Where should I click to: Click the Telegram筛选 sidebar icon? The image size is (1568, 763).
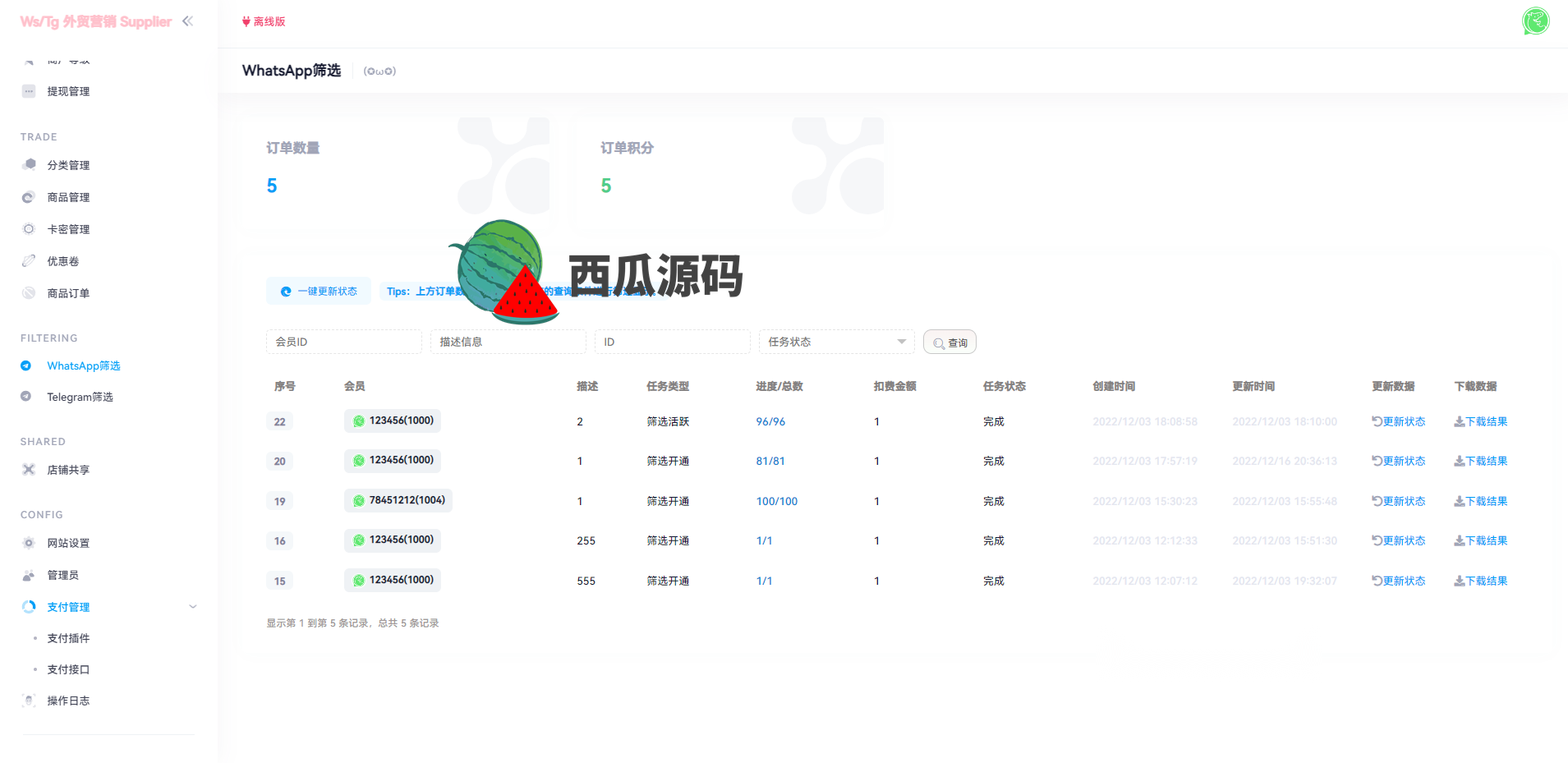coord(26,397)
